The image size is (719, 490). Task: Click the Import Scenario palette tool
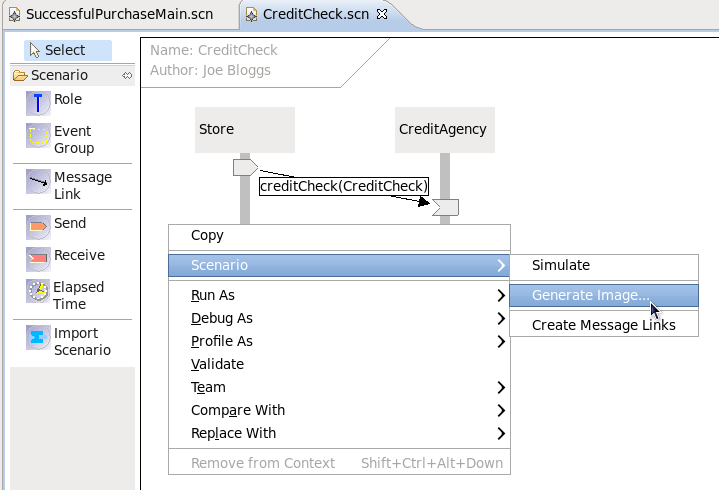[x=38, y=340]
